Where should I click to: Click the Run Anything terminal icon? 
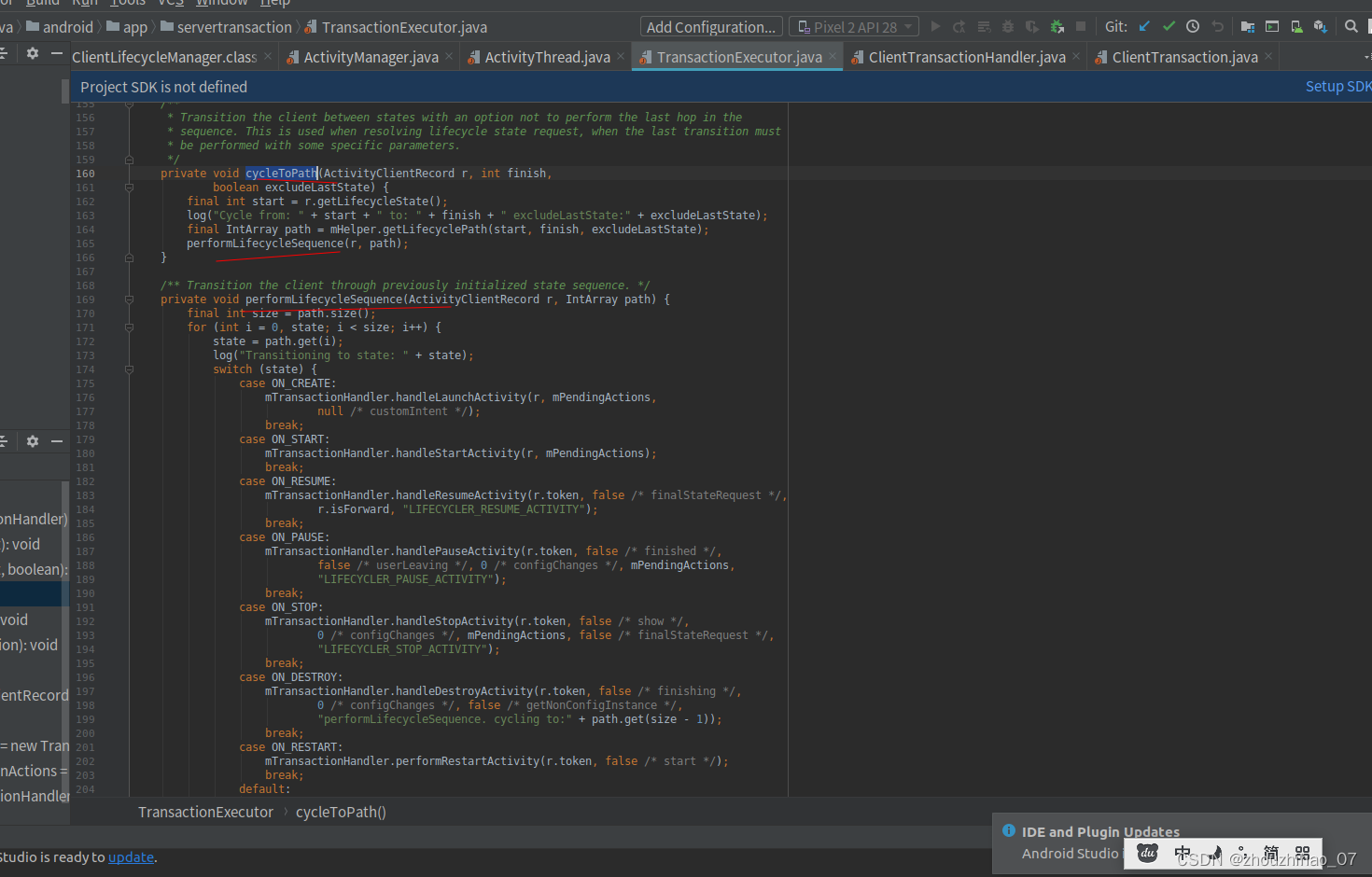1272,27
